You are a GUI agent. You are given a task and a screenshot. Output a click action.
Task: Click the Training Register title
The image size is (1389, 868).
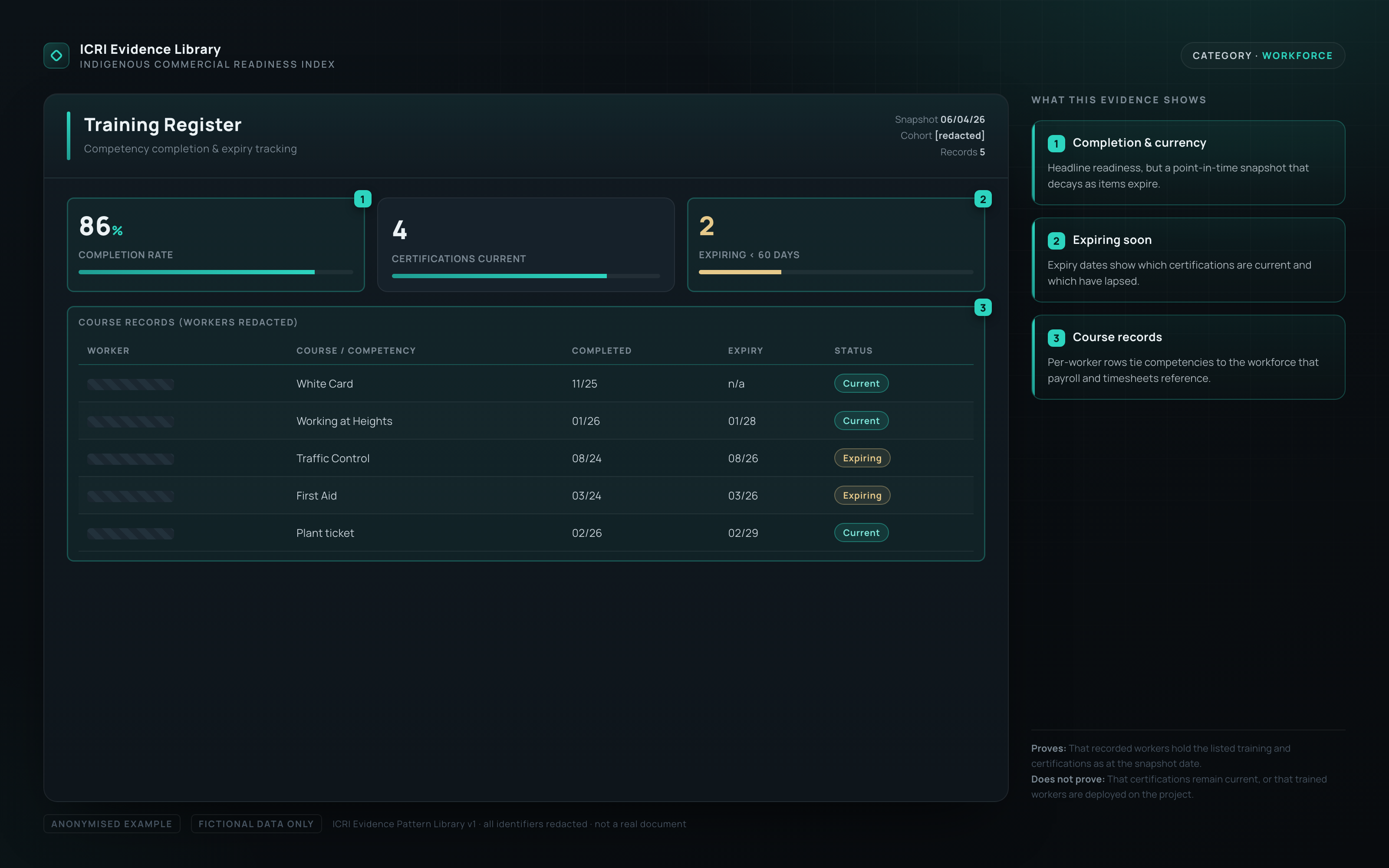pos(162,125)
